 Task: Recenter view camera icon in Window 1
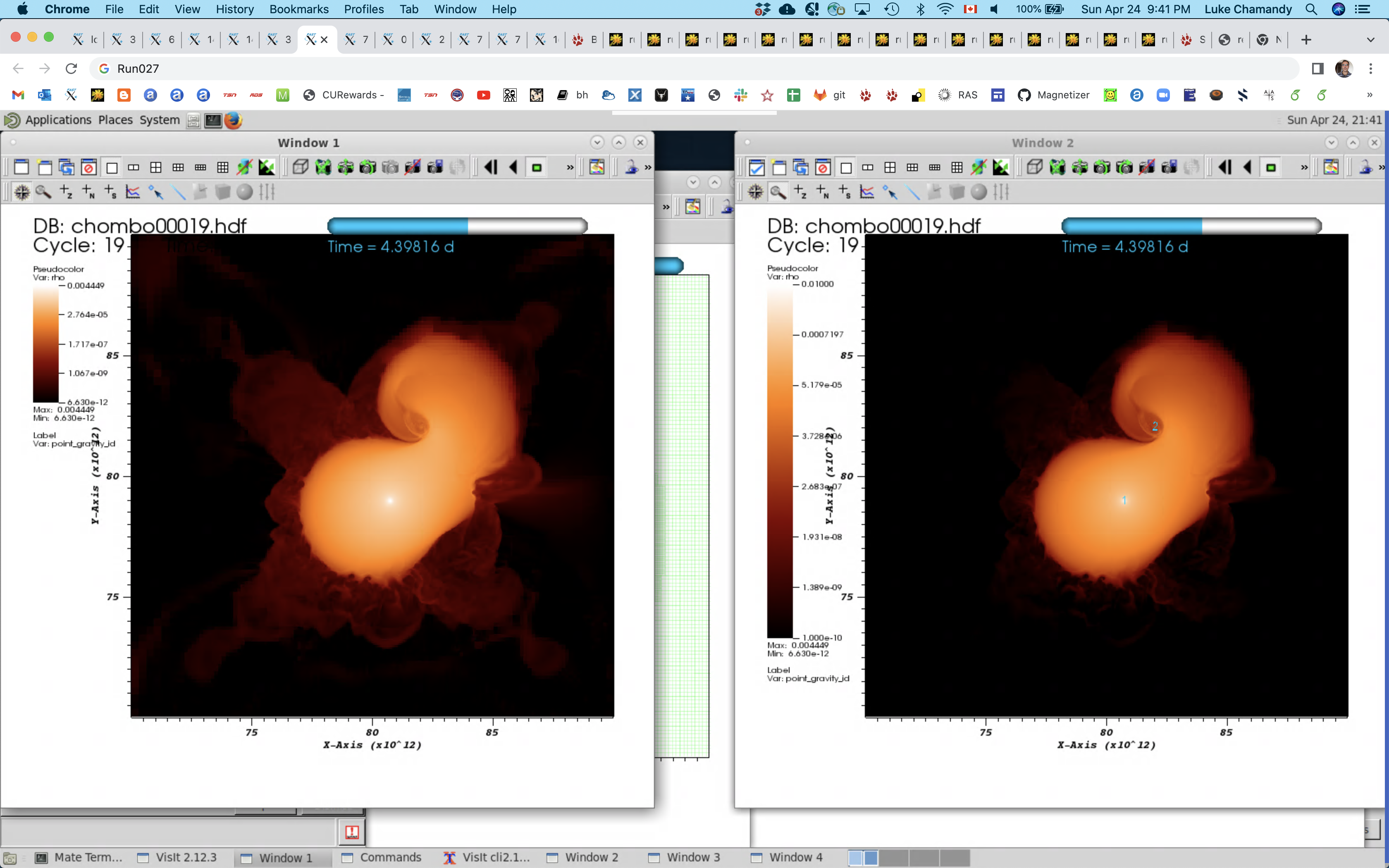pos(346,167)
